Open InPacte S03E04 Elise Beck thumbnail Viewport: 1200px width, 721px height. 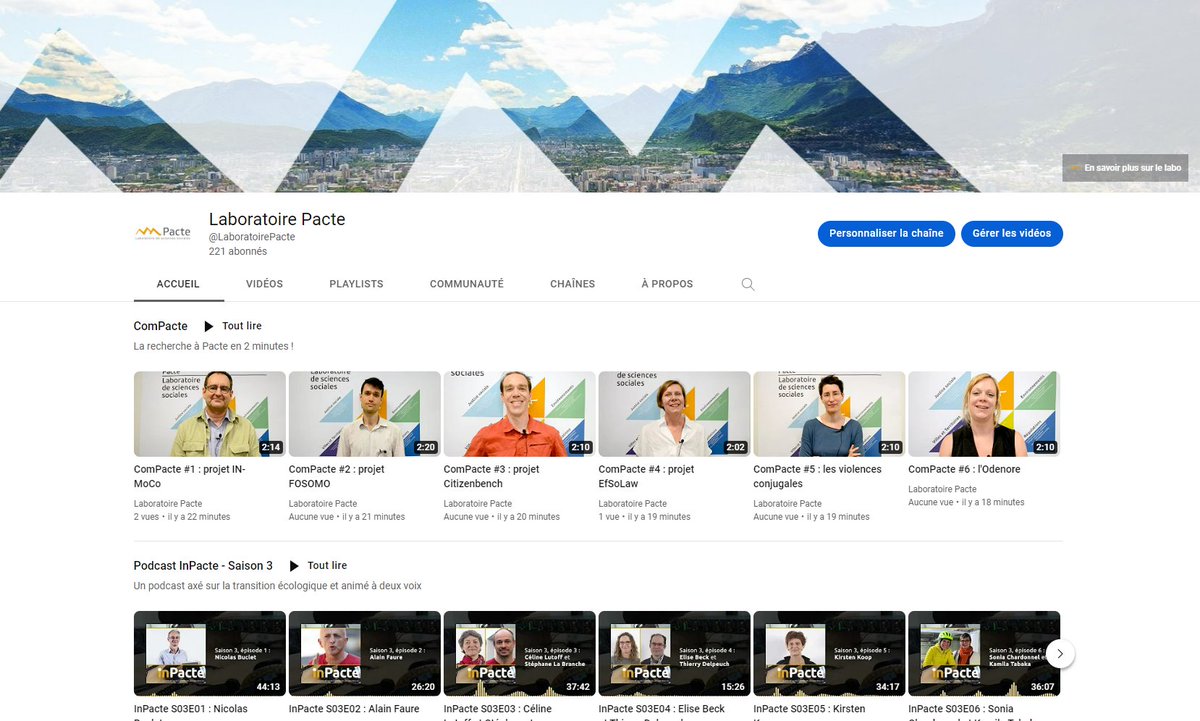click(675, 654)
